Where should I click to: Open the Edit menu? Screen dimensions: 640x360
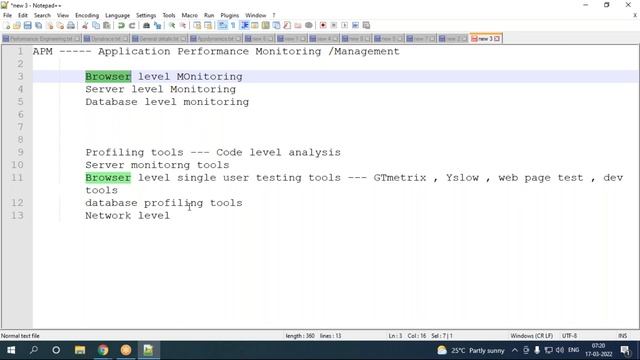click(x=22, y=15)
